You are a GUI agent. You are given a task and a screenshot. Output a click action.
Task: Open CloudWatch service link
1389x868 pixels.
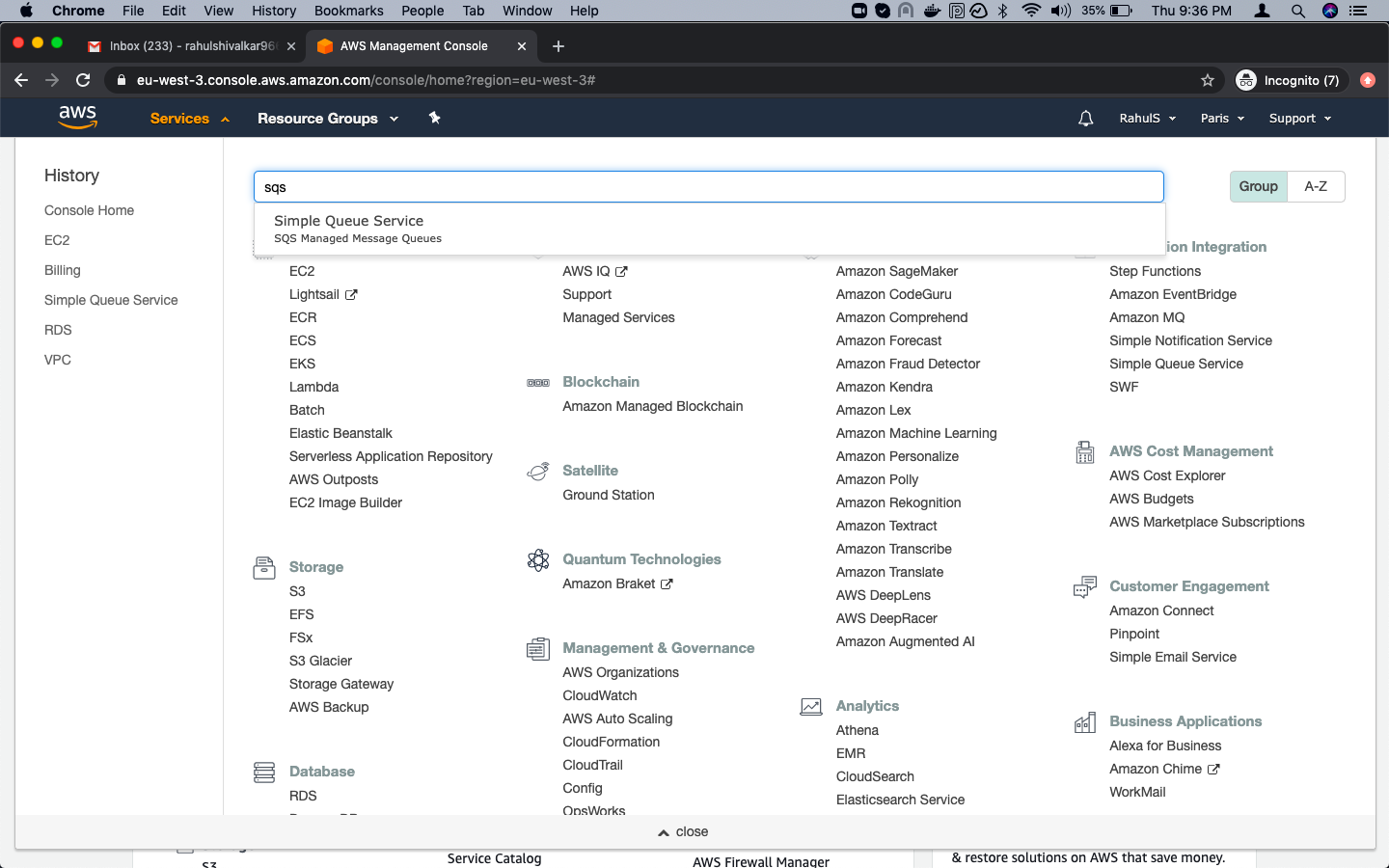(599, 695)
